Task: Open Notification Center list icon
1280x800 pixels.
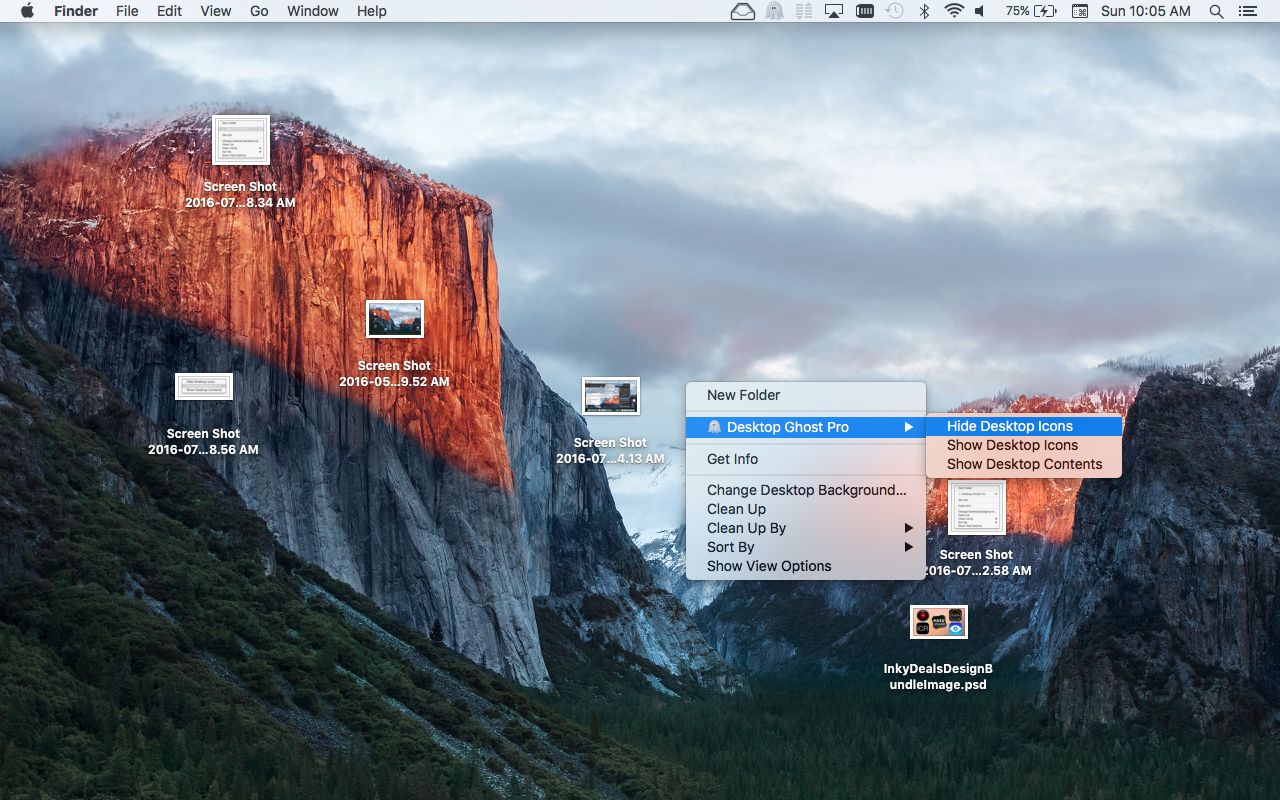Action: click(1247, 11)
